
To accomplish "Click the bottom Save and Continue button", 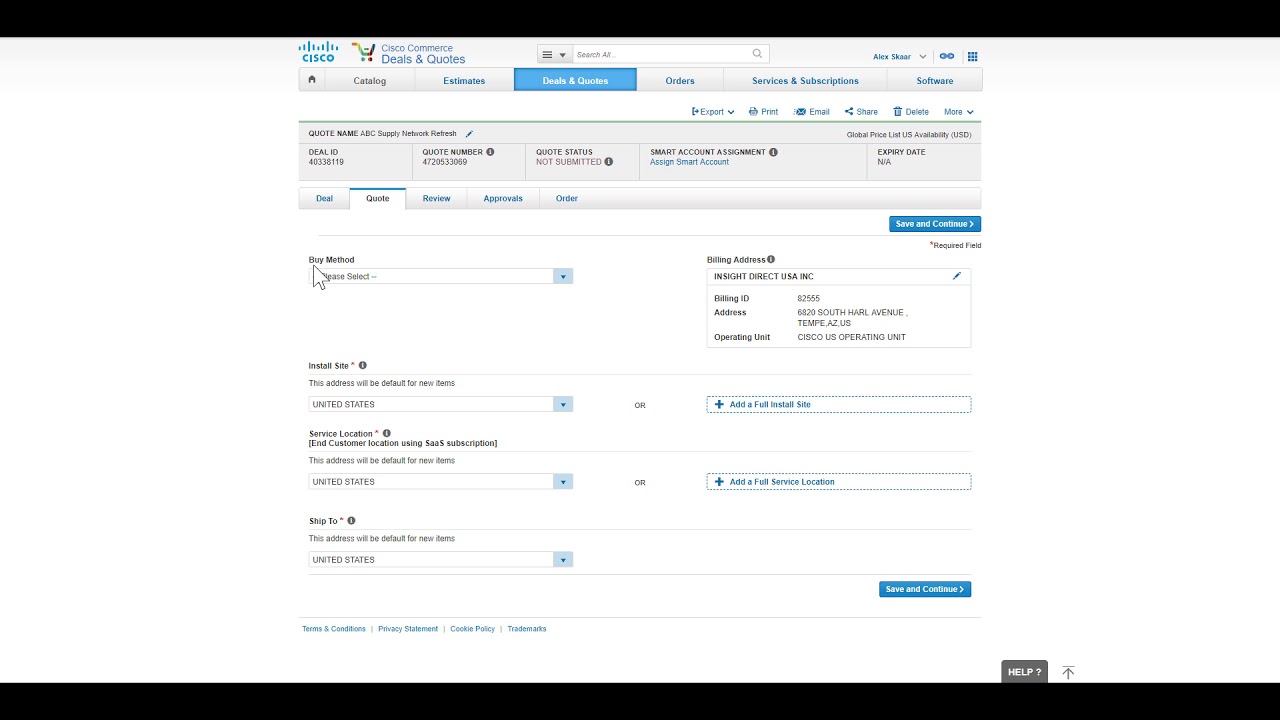I will pyautogui.click(x=925, y=589).
